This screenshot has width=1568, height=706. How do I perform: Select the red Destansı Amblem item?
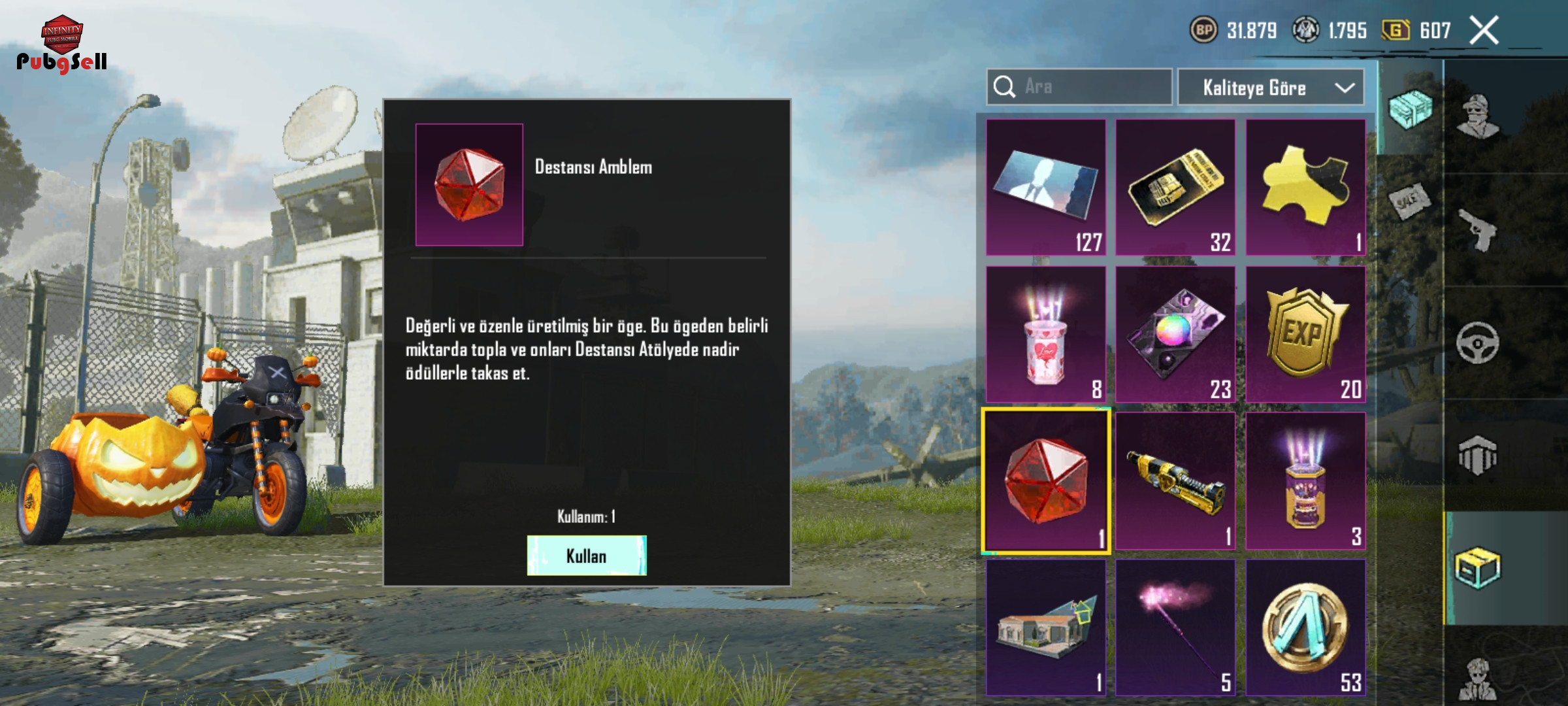1046,481
